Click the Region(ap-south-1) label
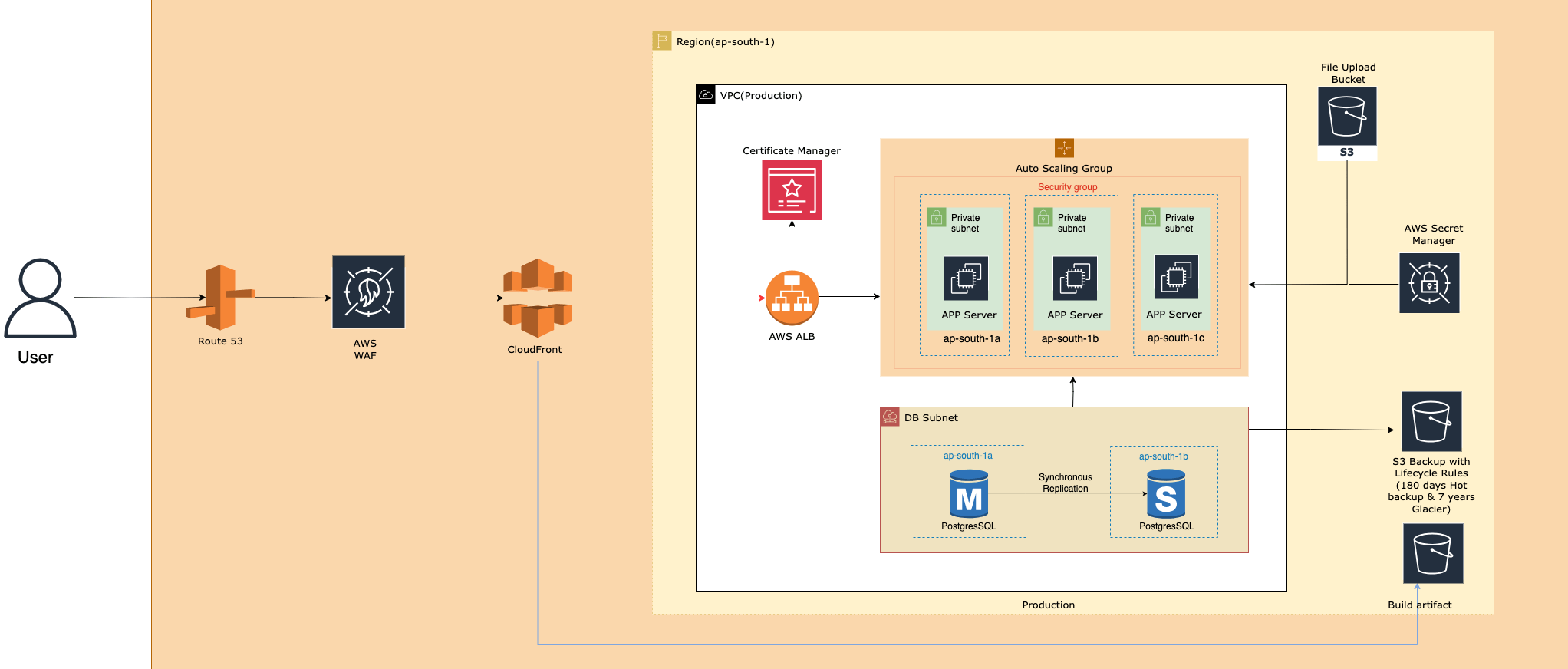Viewport: 1568px width, 669px height. (726, 41)
